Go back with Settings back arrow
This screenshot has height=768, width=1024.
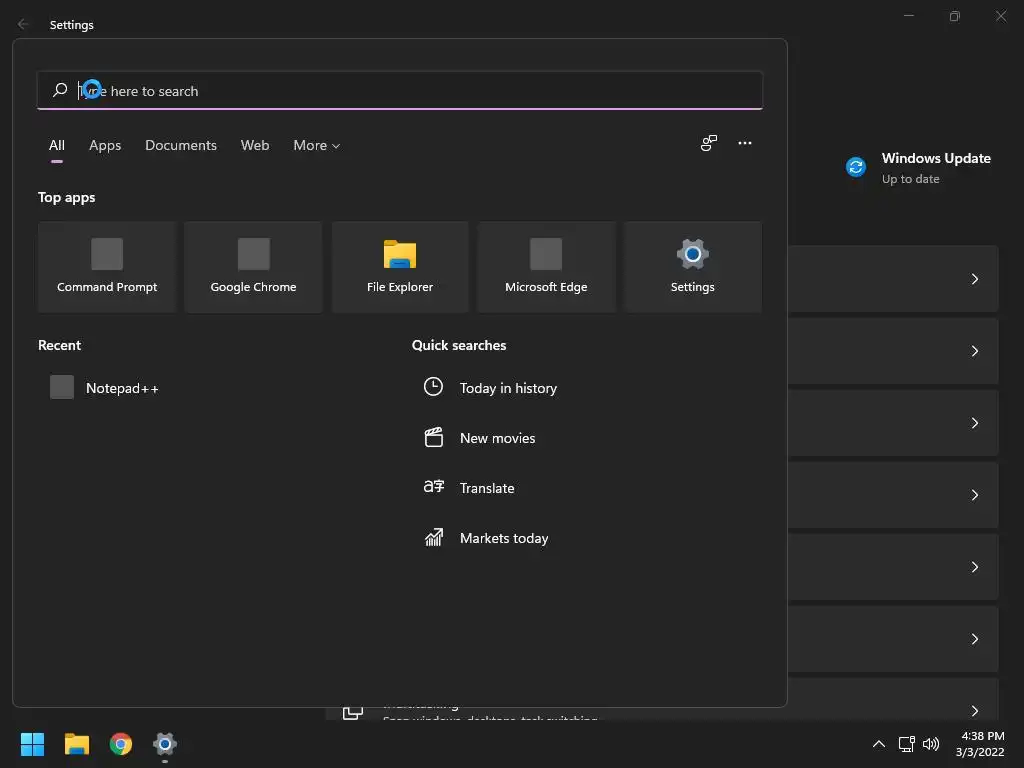coord(23,24)
